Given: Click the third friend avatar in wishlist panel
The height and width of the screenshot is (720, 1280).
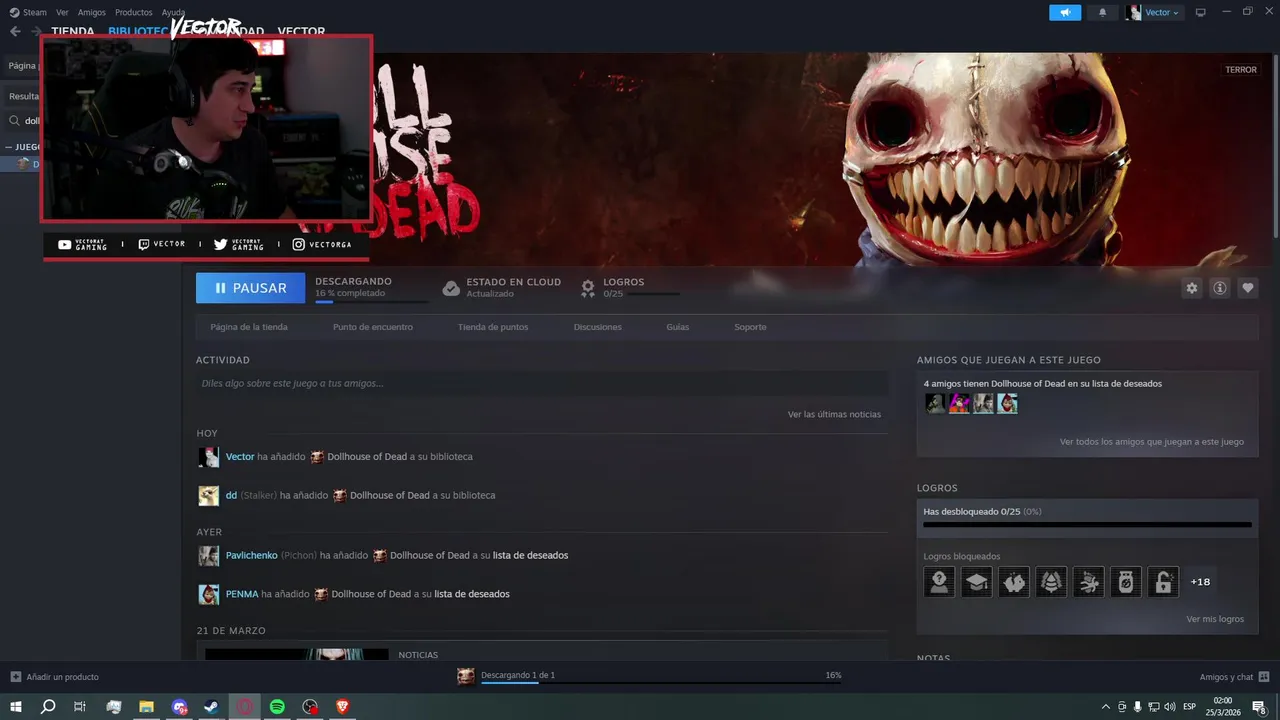Looking at the screenshot, I should pyautogui.click(x=983, y=403).
